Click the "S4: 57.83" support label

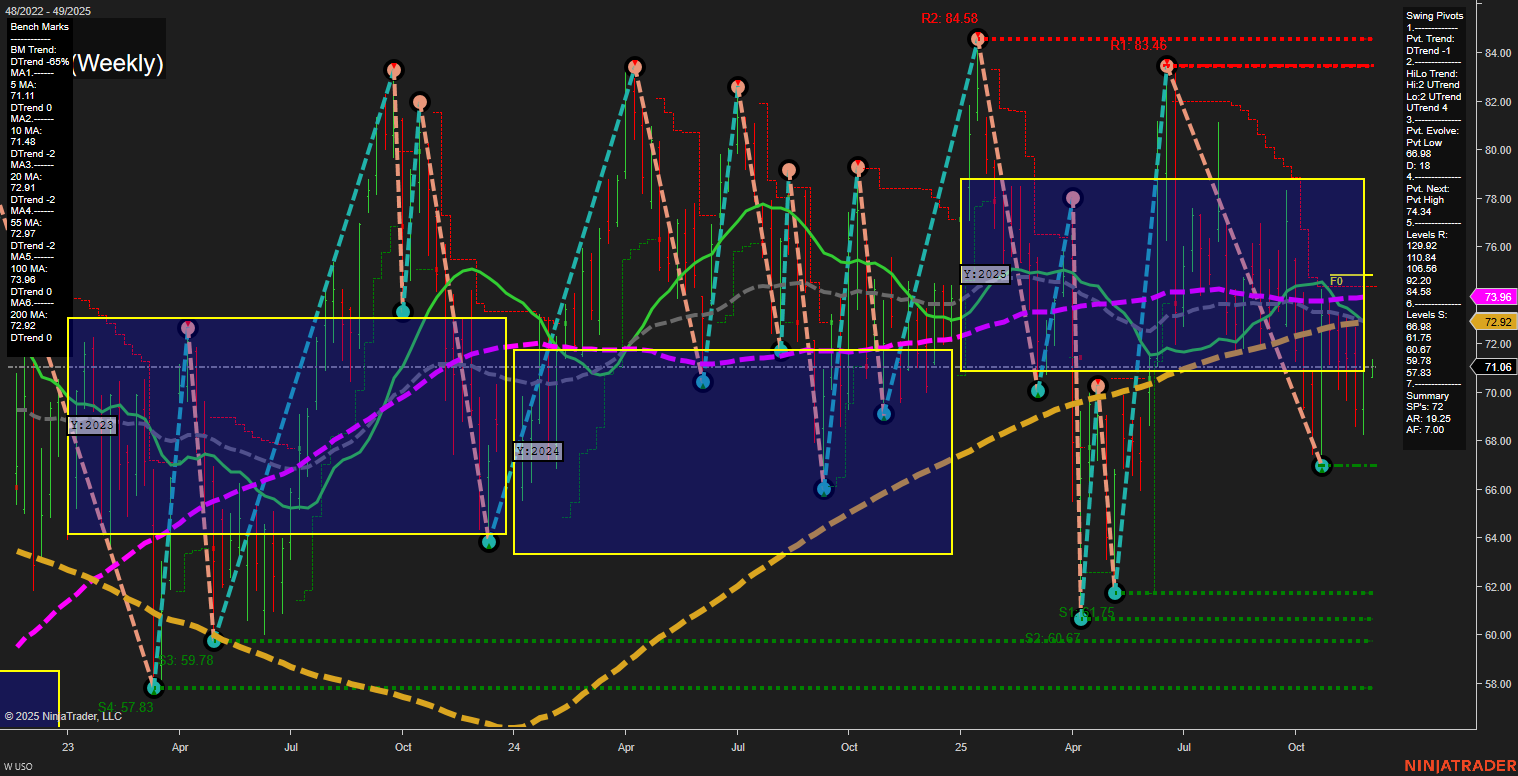[126, 707]
